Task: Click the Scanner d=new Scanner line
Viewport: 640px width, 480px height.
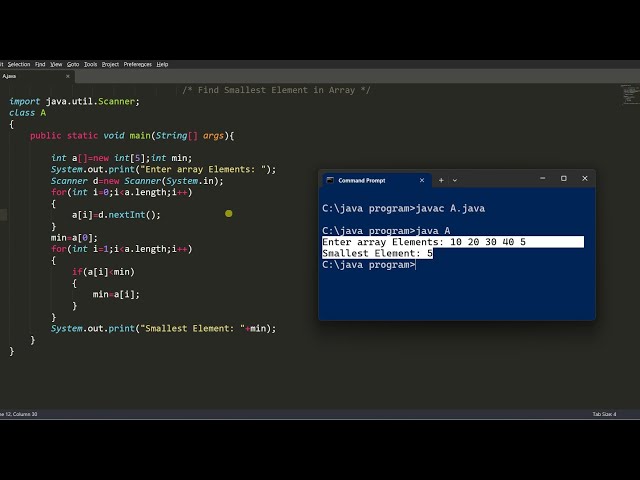Action: 137,181
